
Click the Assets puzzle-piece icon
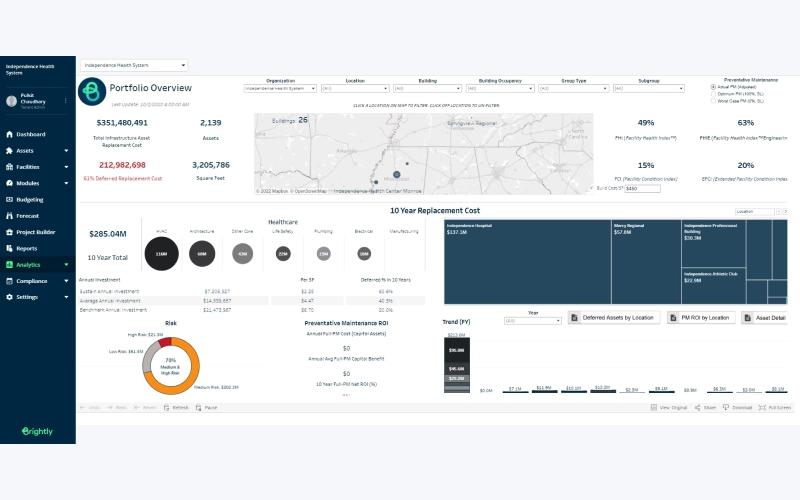tap(9, 151)
